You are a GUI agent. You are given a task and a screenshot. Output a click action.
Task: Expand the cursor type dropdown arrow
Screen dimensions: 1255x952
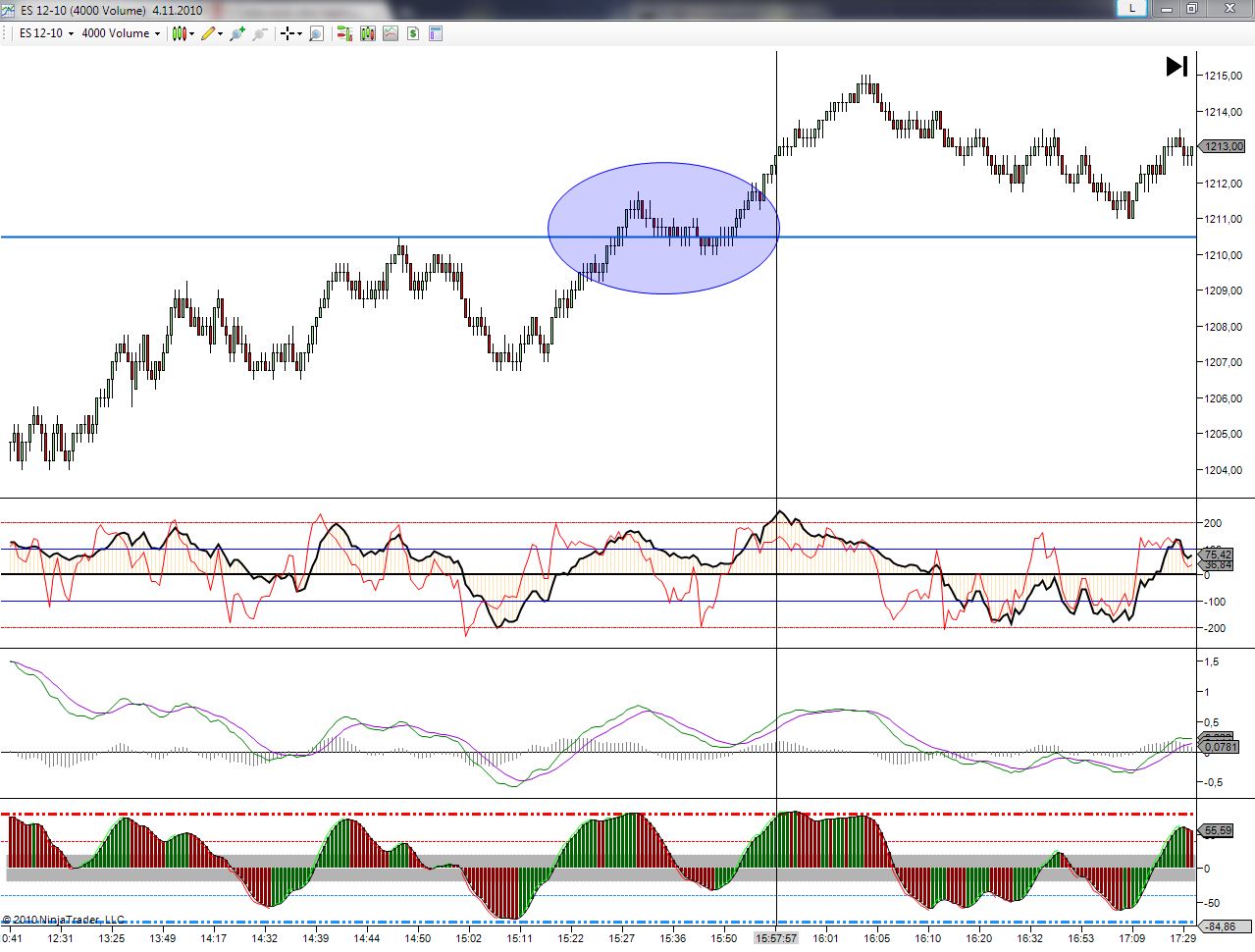coord(300,33)
